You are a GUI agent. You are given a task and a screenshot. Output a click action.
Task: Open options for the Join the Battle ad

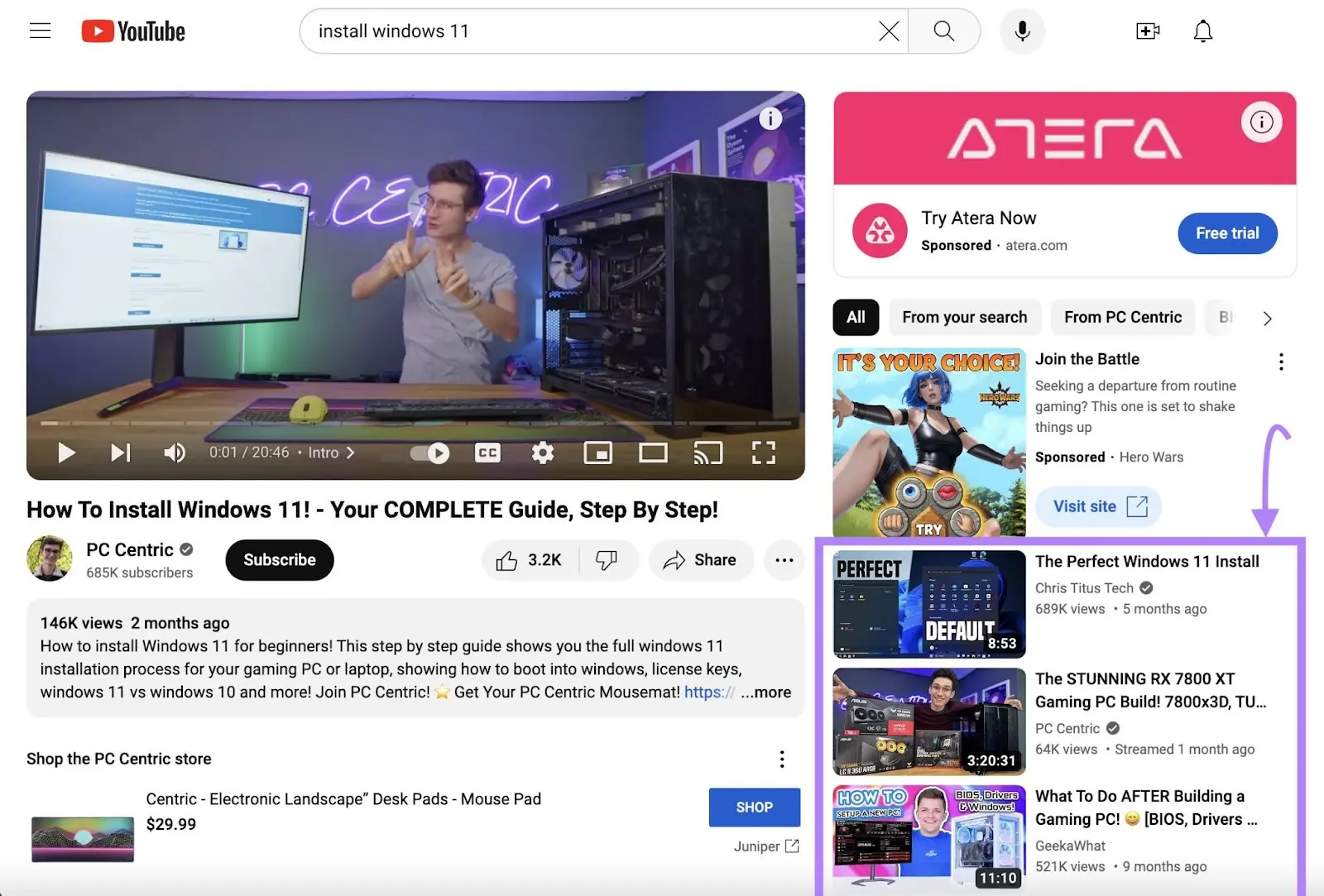(x=1281, y=362)
